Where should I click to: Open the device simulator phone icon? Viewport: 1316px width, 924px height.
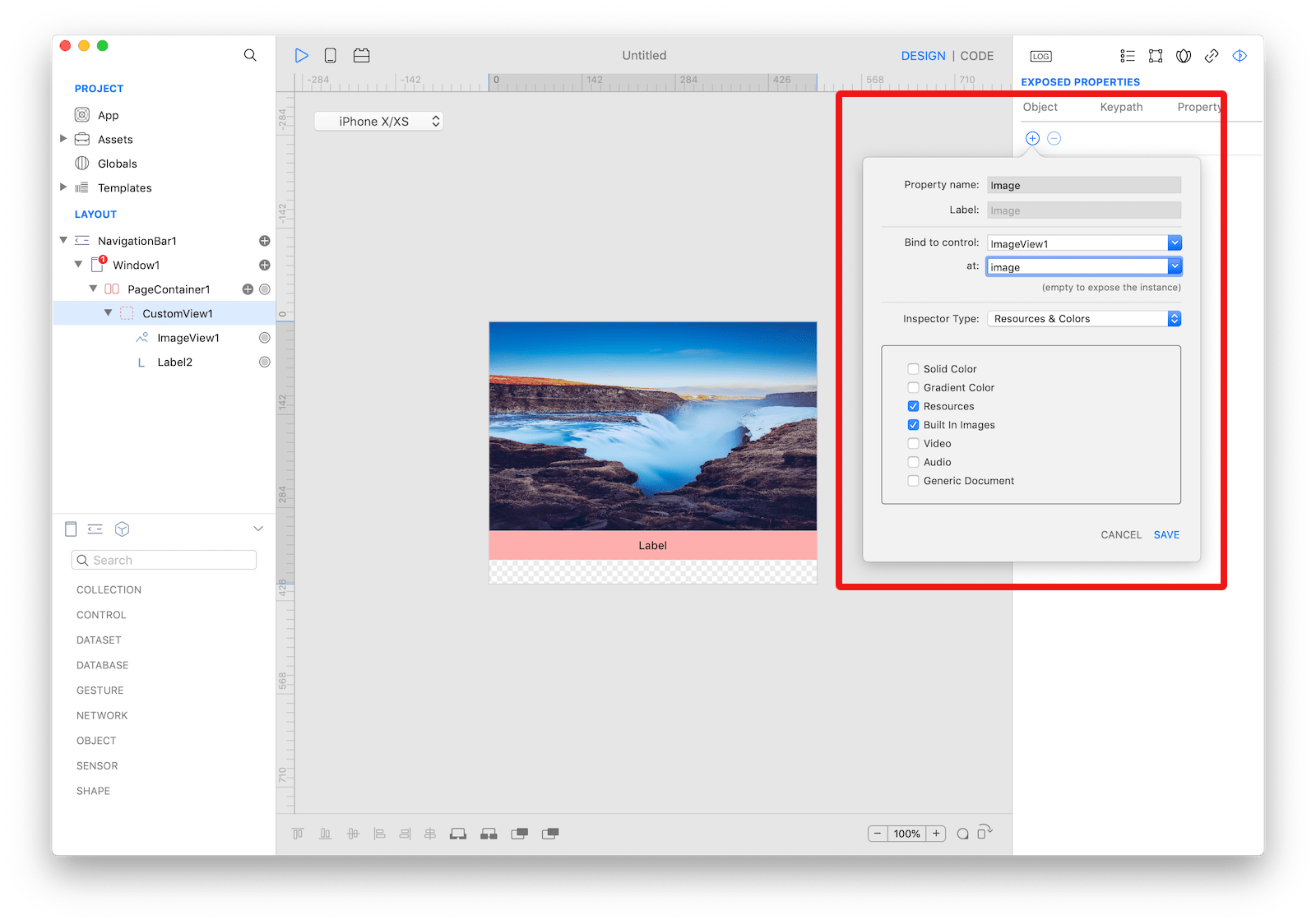point(330,55)
